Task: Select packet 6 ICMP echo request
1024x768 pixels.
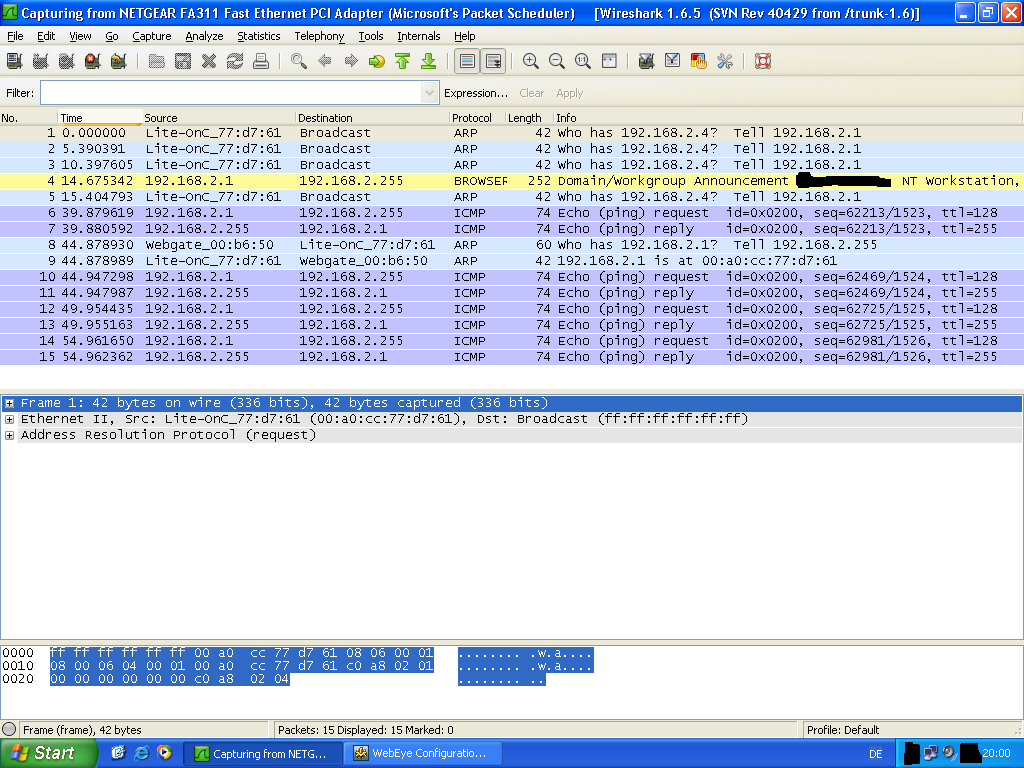Action: pyautogui.click(x=512, y=213)
